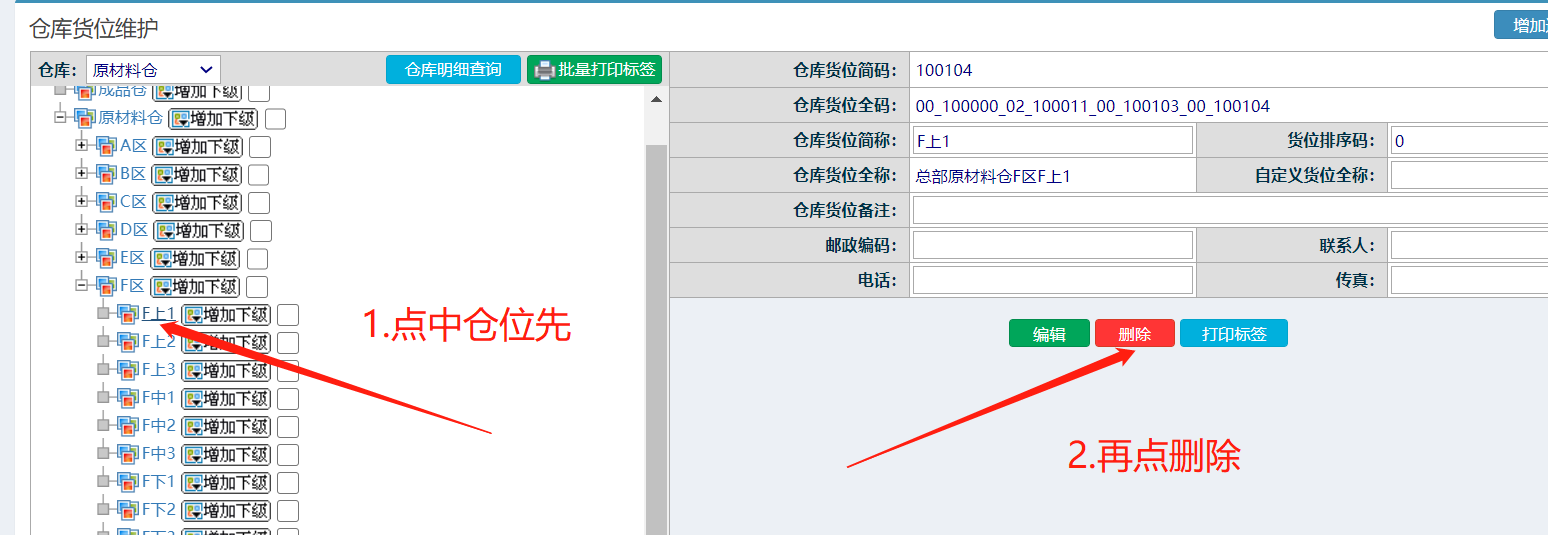Image resolution: width=1548 pixels, height=535 pixels.
Task: Expand the D区 tree node
Action: point(82,229)
